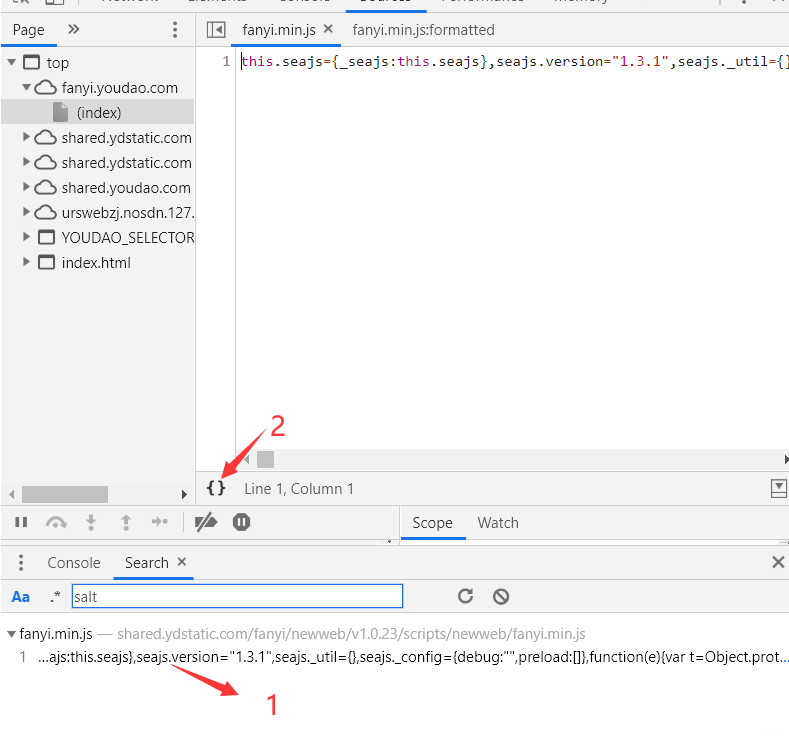Select the (index) file
Screen dimensions: 789x745
point(98,112)
